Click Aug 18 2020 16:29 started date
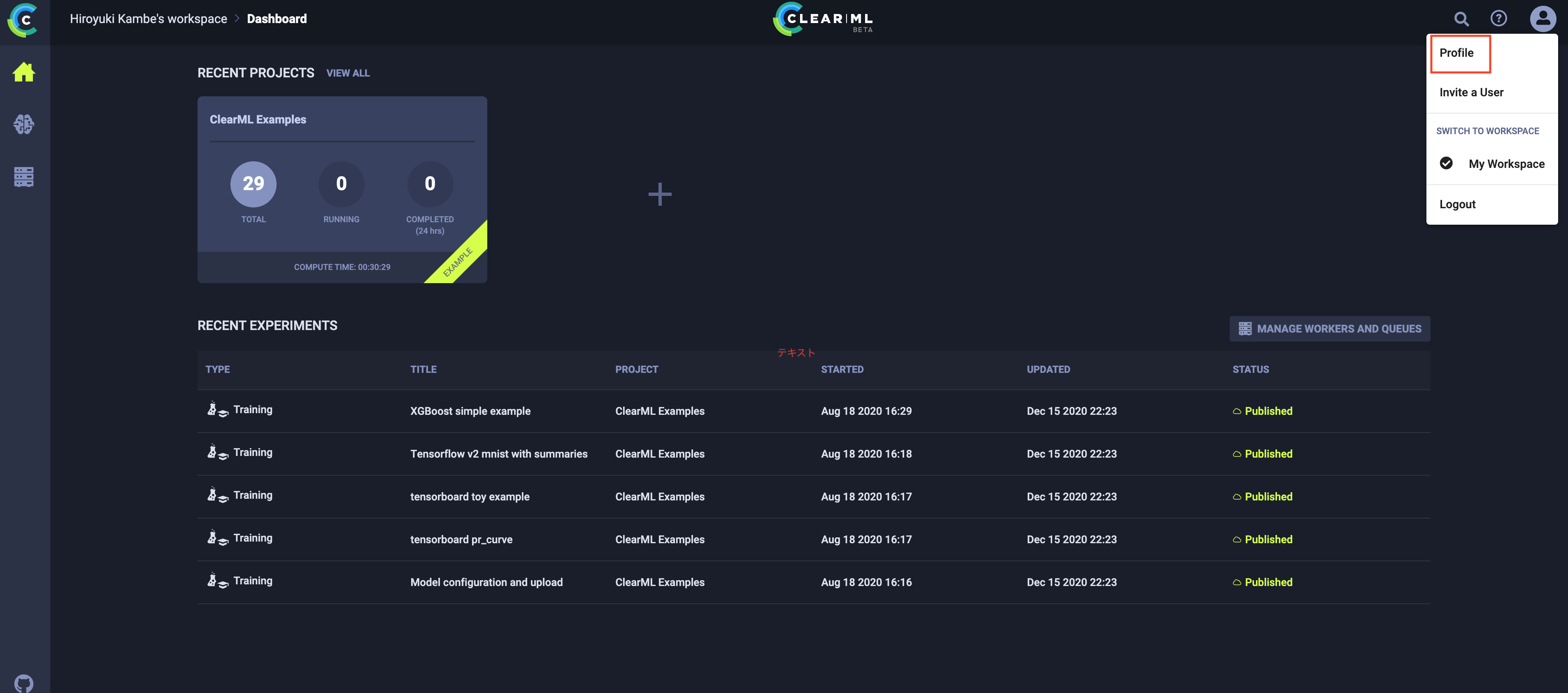The width and height of the screenshot is (1568, 693). (x=865, y=411)
